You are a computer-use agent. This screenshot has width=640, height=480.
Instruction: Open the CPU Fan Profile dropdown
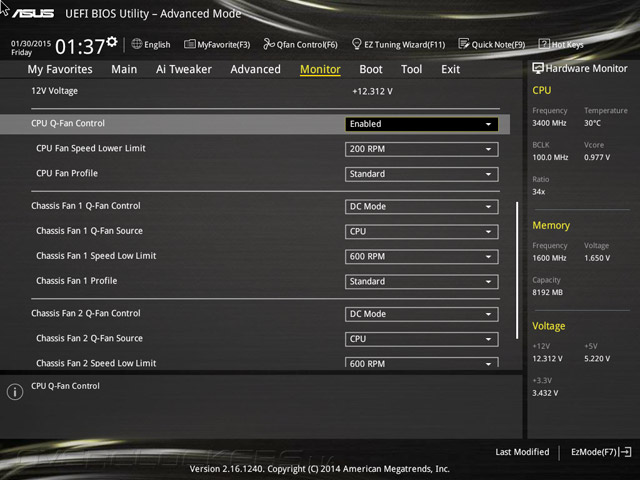pos(422,174)
